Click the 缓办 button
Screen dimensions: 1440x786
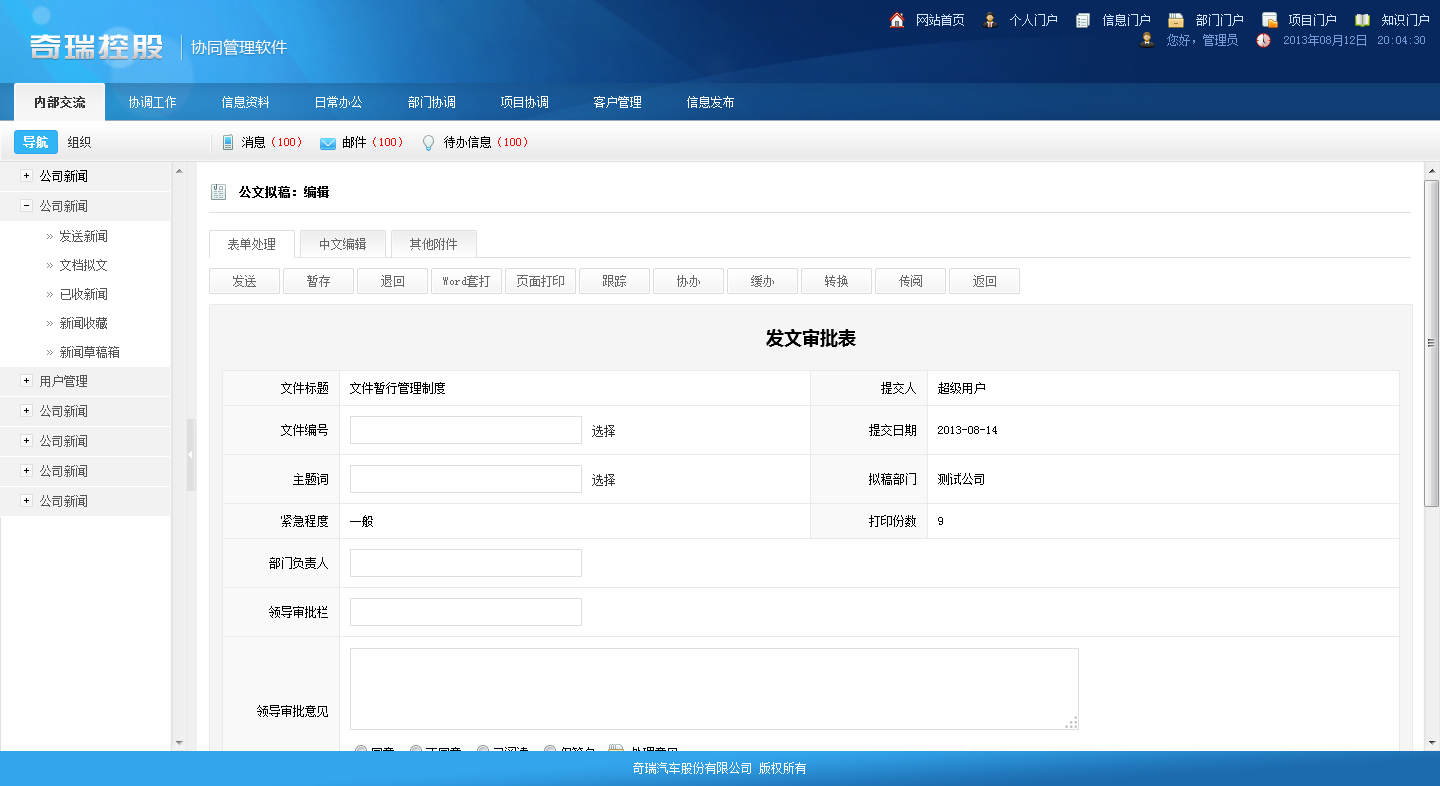[x=763, y=281]
